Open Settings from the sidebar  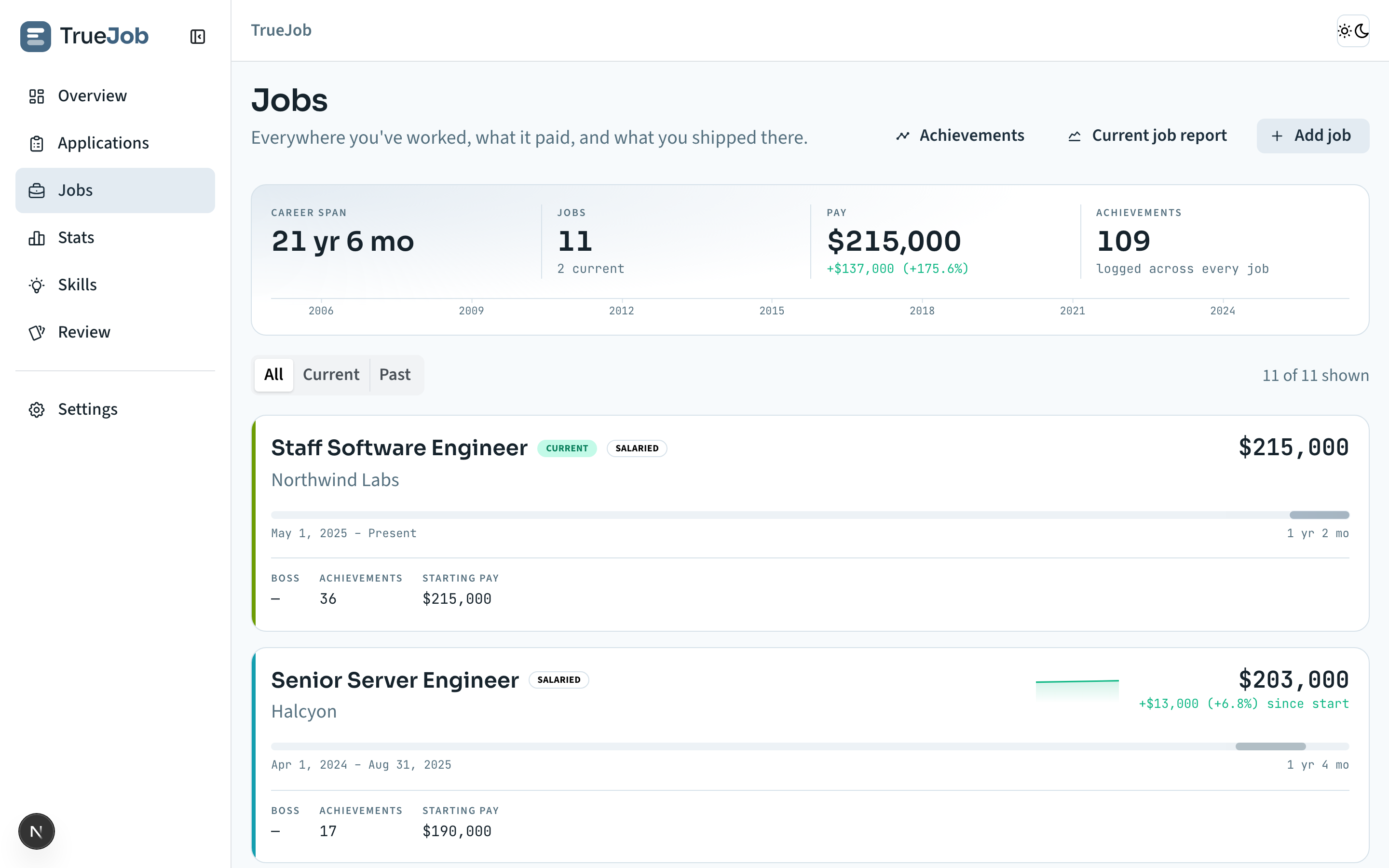click(x=115, y=409)
